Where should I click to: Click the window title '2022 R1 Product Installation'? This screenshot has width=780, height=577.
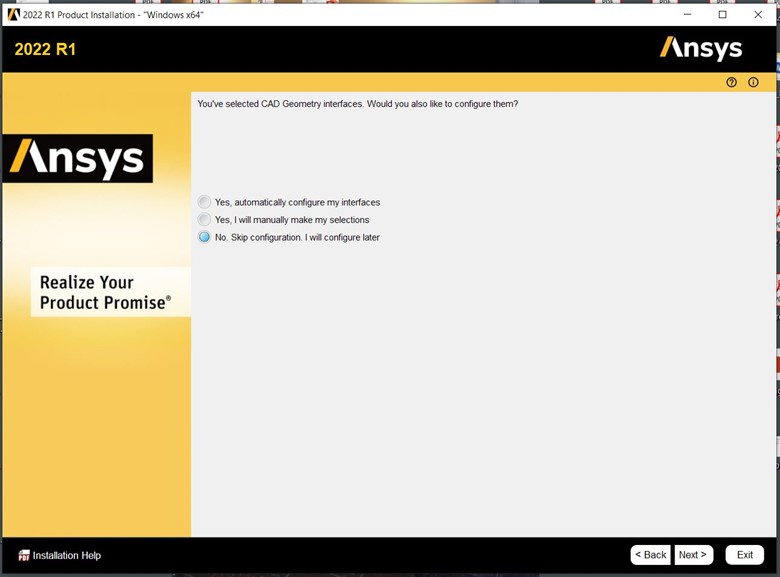[x=113, y=15]
